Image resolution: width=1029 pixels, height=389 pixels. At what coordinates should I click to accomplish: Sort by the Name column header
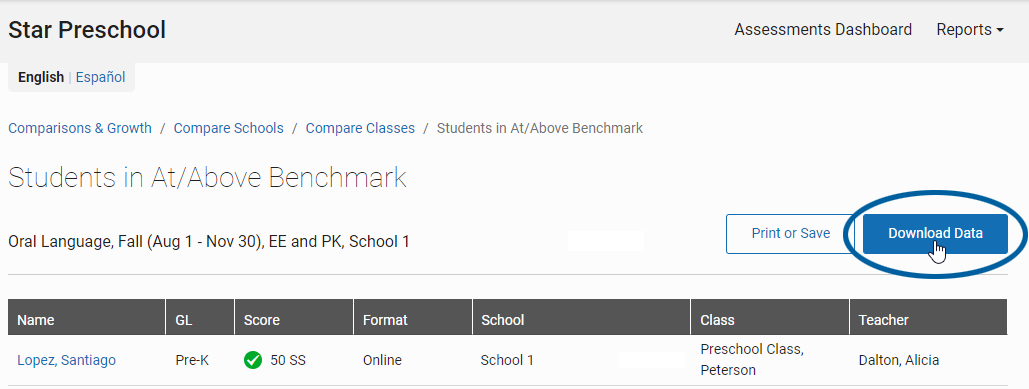tap(87, 320)
